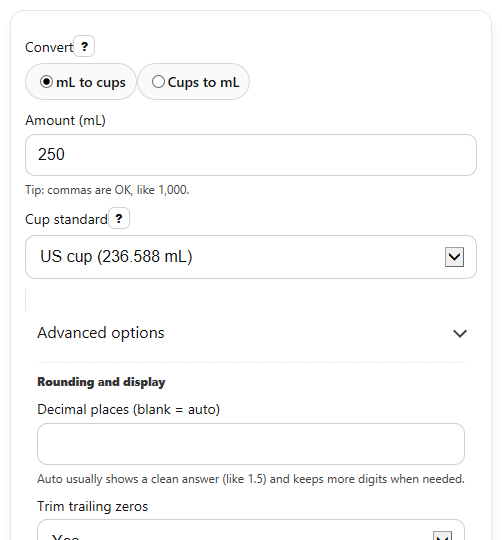Open the Cup standard dropdown
This screenshot has height=540, width=502.
(251, 257)
